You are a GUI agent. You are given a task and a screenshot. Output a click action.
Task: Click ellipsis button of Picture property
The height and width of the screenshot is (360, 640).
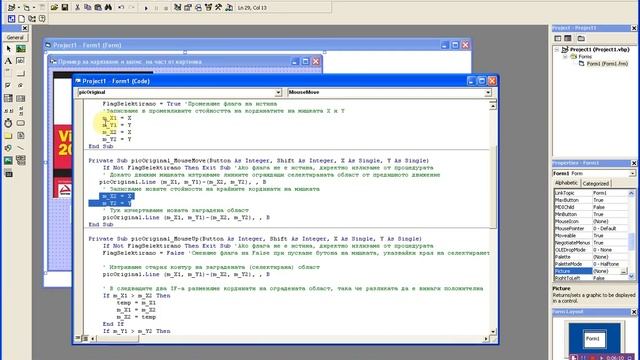(624, 271)
